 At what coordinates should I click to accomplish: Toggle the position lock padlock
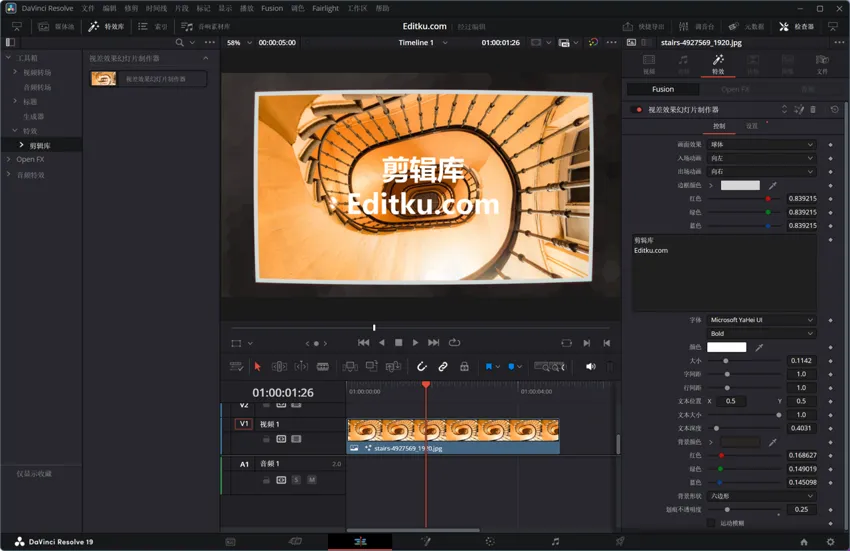[x=465, y=367]
